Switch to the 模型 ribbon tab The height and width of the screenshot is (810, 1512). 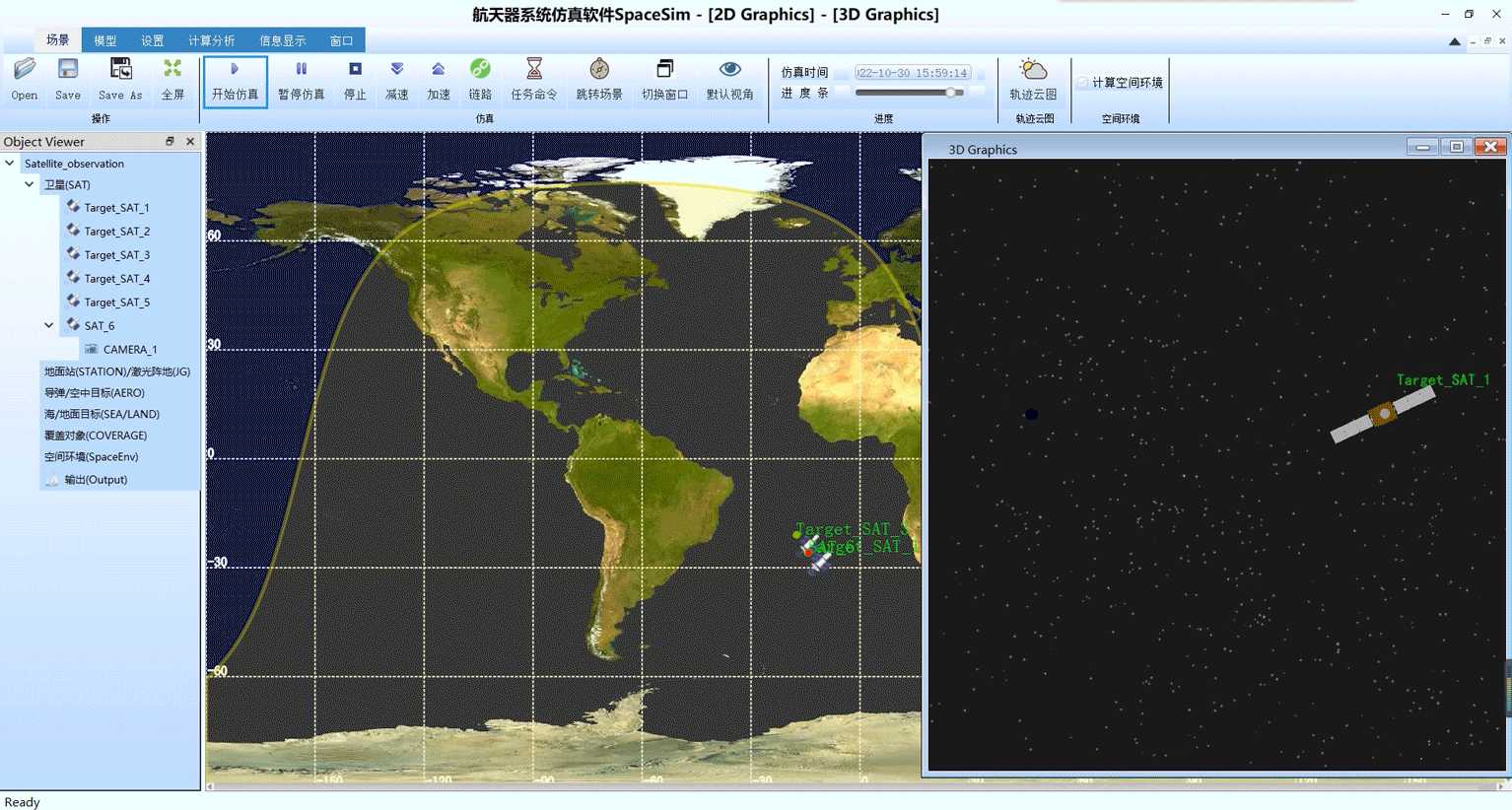click(104, 40)
